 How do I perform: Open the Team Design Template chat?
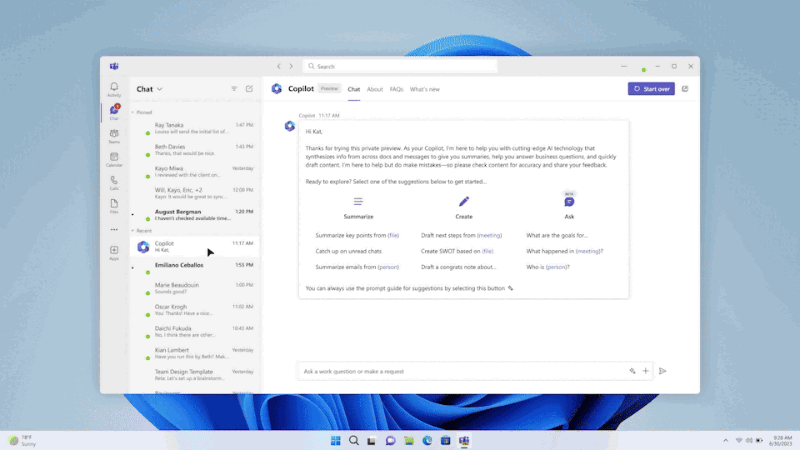195,375
